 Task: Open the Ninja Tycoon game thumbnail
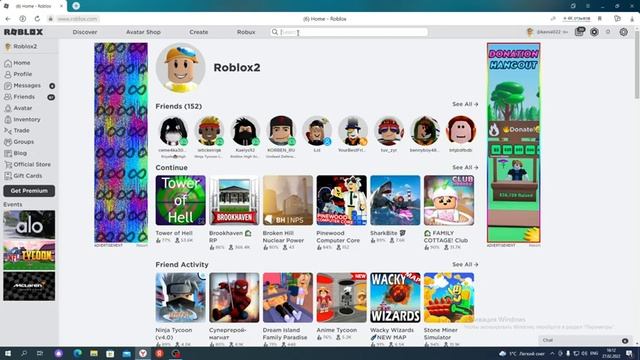click(180, 298)
